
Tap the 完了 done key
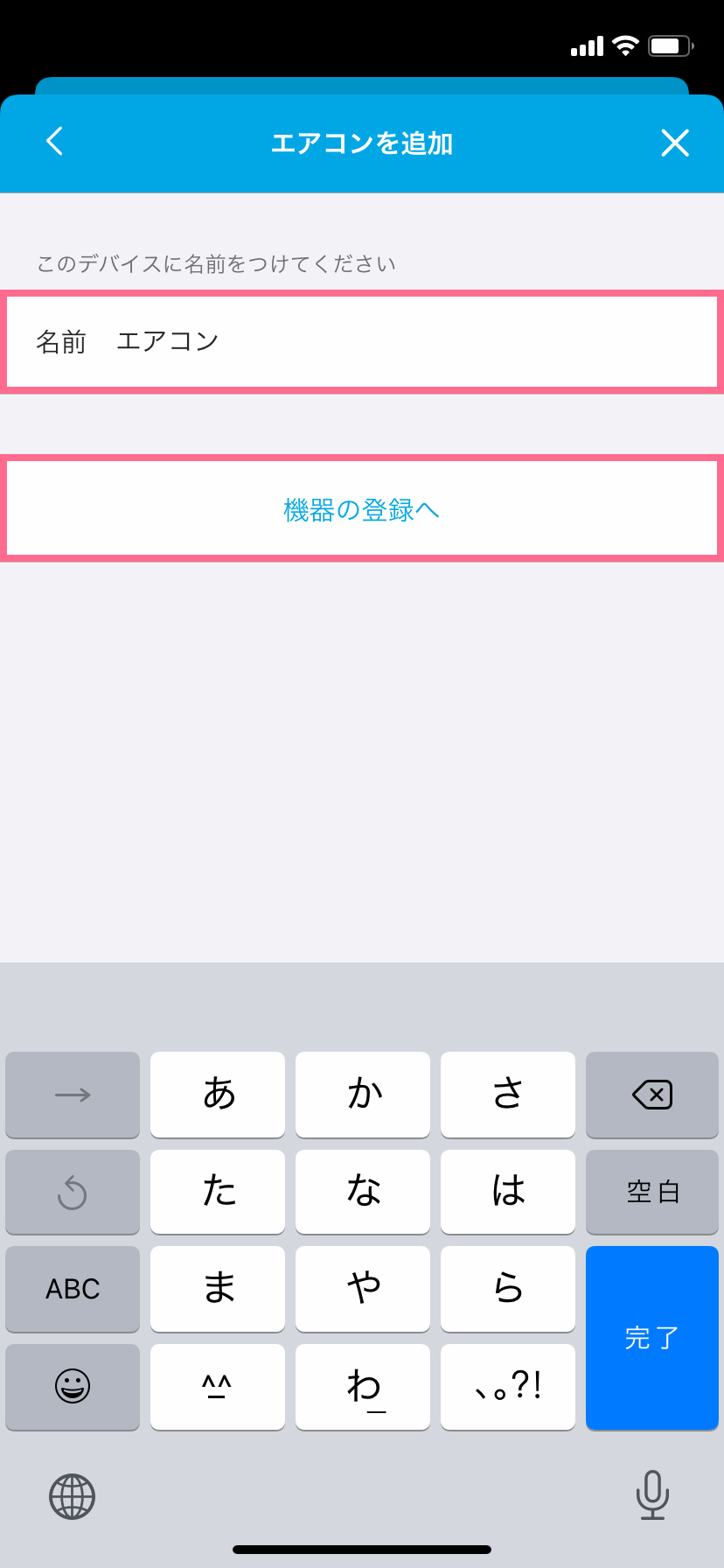click(652, 1338)
